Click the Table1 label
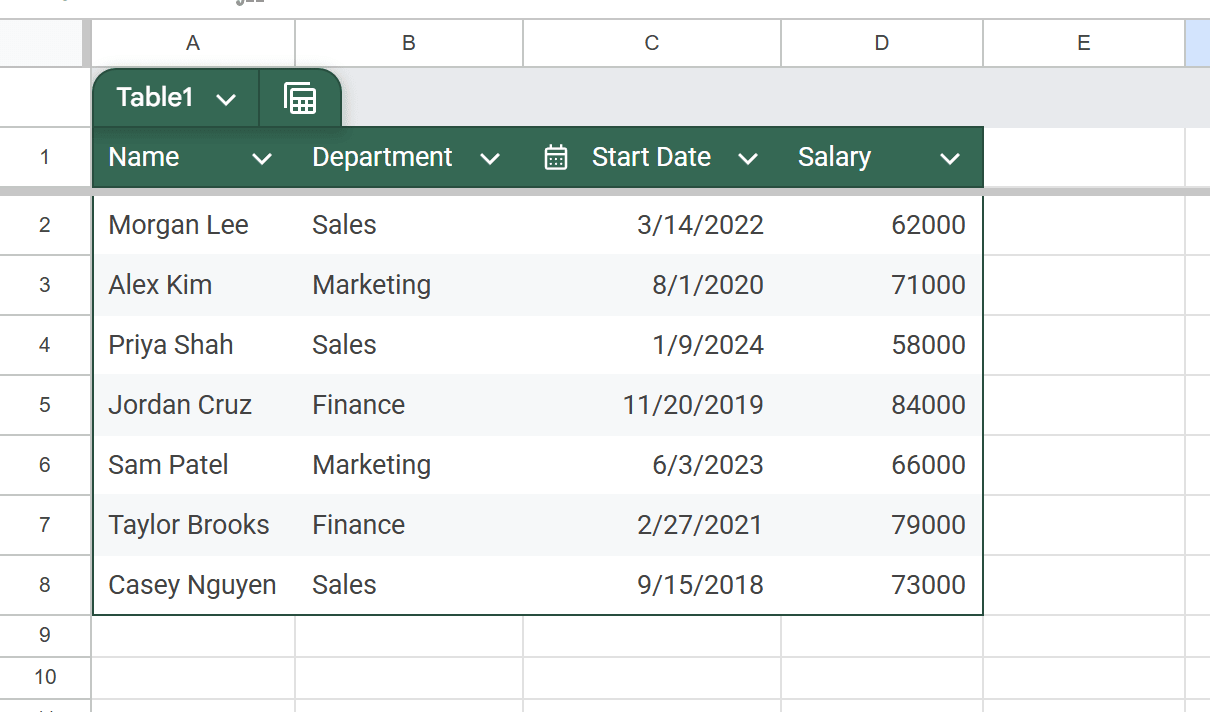Image resolution: width=1210 pixels, height=712 pixels. 155,97
